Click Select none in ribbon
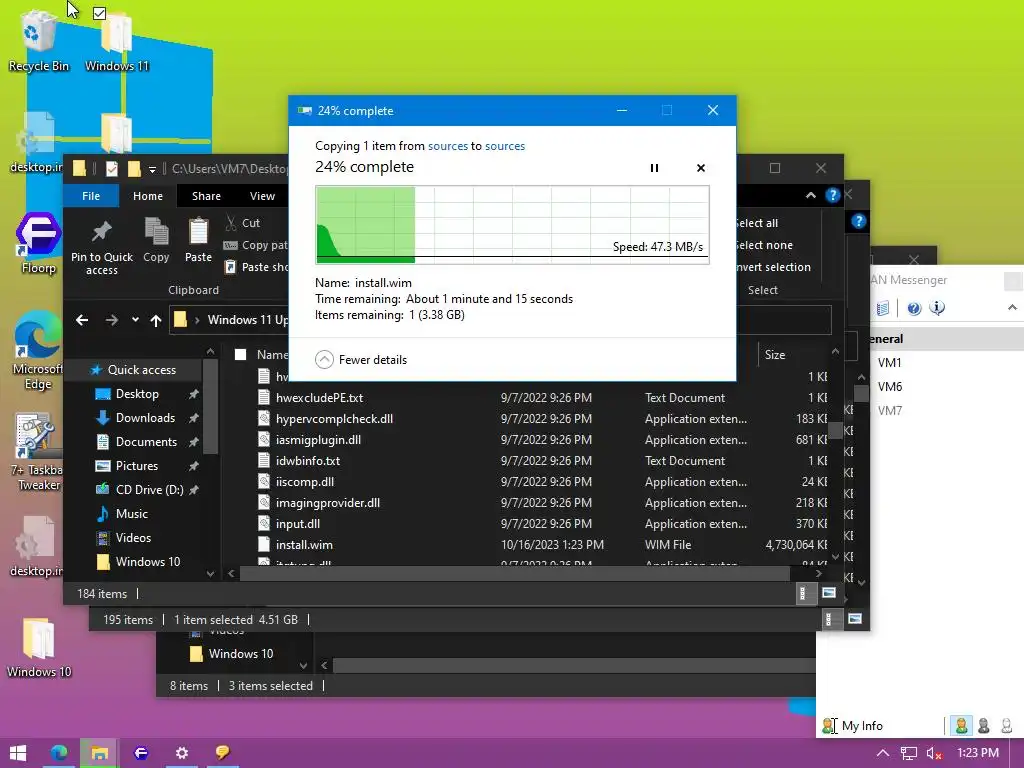This screenshot has width=1024, height=768. (764, 246)
